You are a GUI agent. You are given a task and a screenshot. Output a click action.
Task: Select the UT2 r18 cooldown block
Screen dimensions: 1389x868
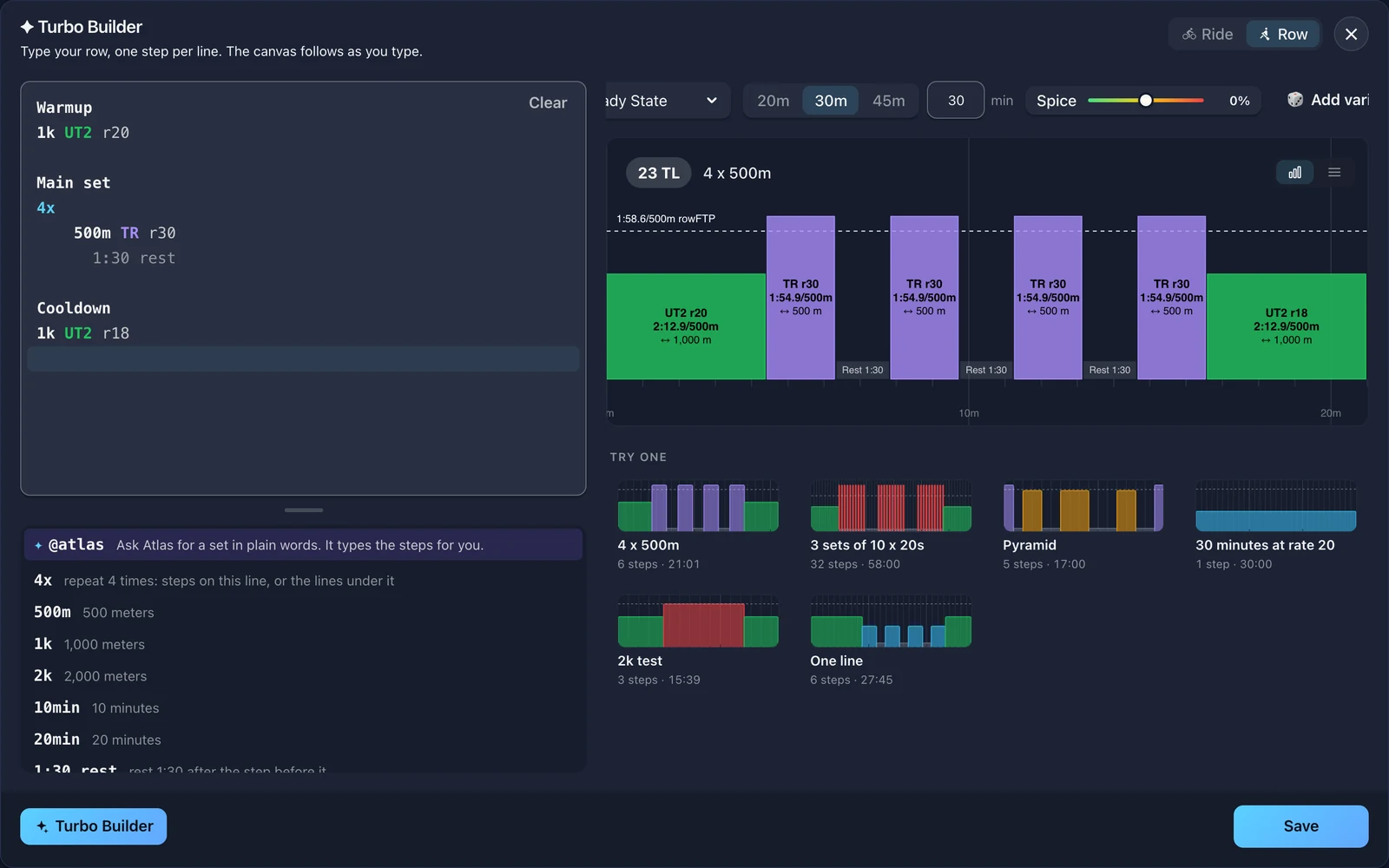[1286, 326]
